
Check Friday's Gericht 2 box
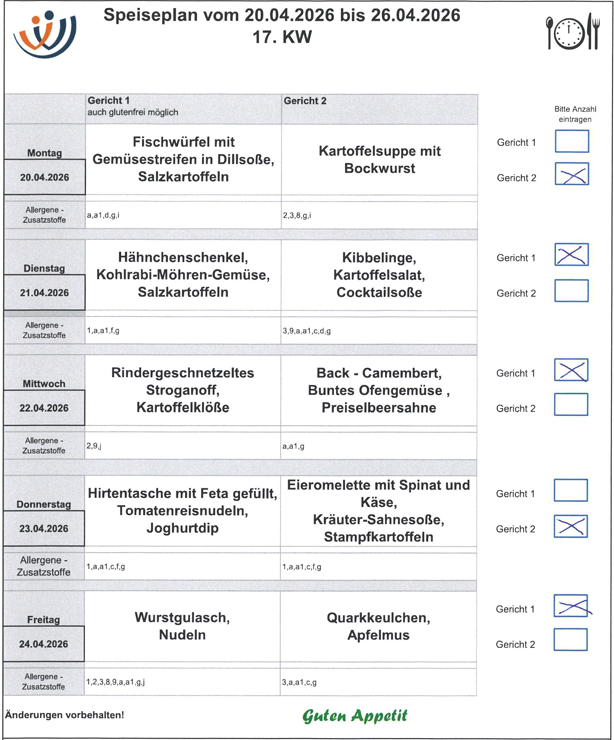pyautogui.click(x=571, y=642)
